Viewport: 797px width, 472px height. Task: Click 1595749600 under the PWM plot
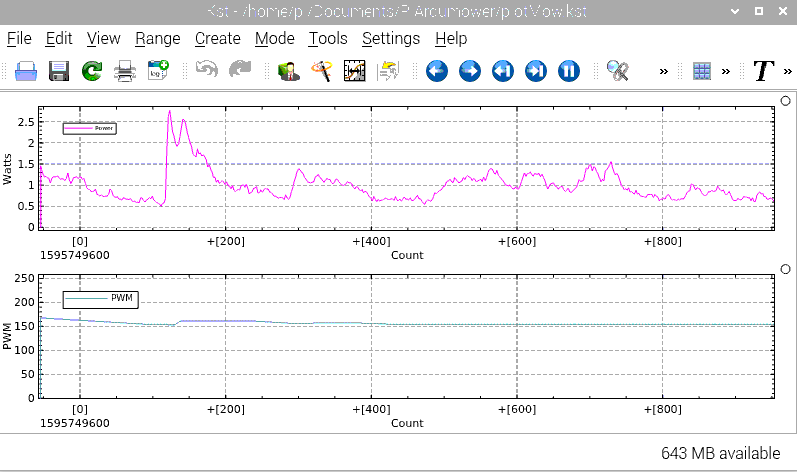point(75,423)
